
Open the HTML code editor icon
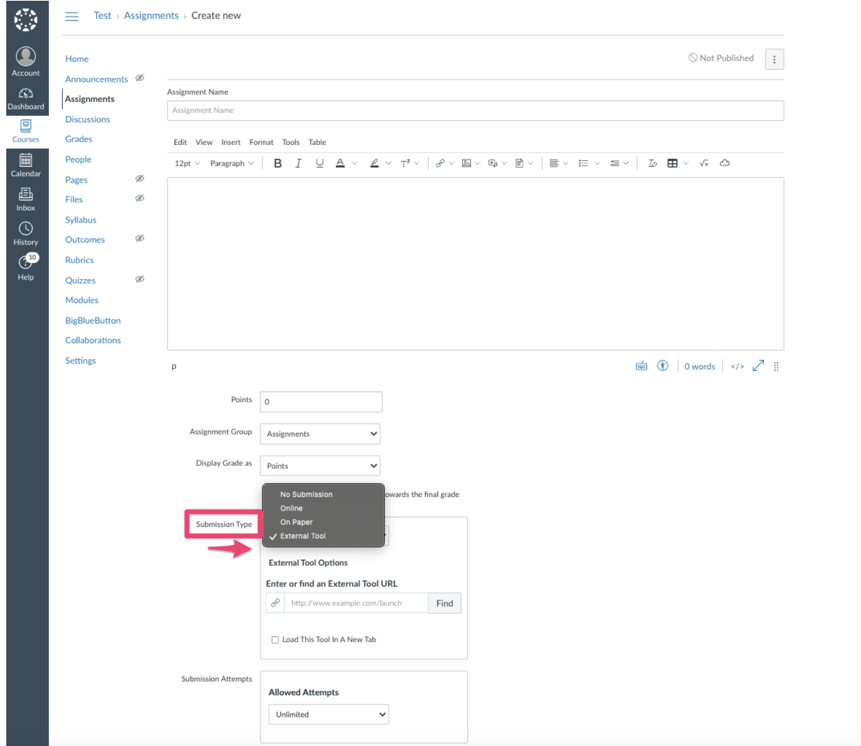click(737, 366)
